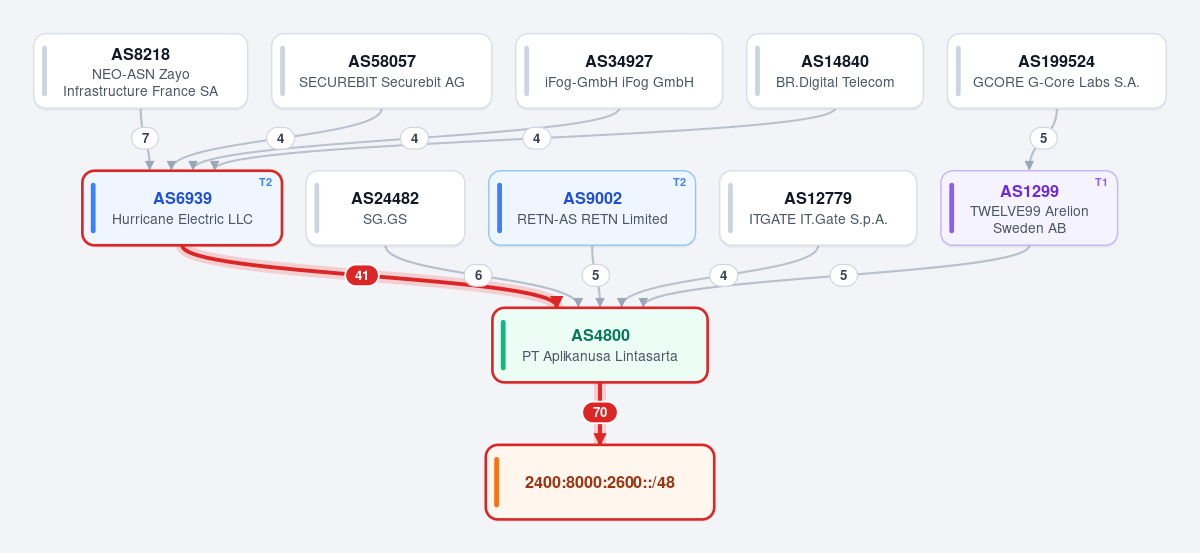Click the 6 badge below AS24482

(x=478, y=275)
